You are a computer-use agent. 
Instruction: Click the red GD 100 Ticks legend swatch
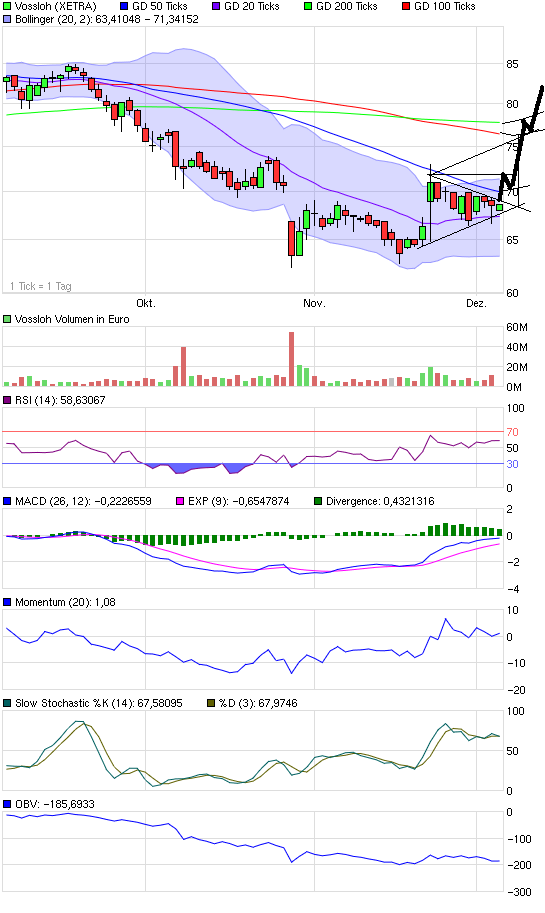click(x=406, y=6)
